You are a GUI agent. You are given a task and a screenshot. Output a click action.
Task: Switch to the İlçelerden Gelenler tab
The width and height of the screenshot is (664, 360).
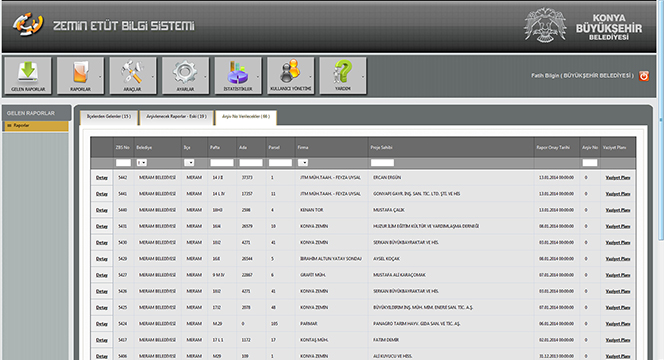point(109,117)
